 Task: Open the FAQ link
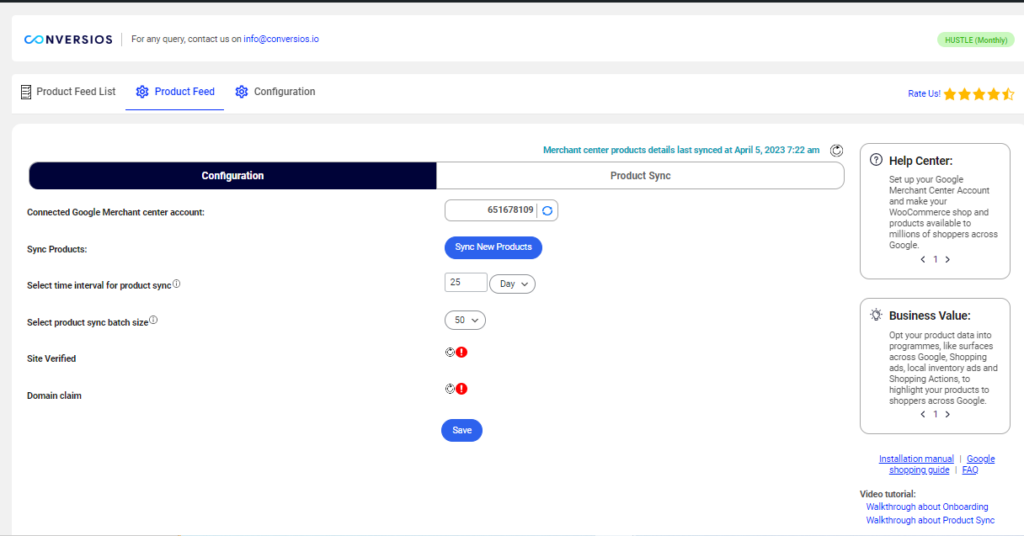[x=970, y=470]
